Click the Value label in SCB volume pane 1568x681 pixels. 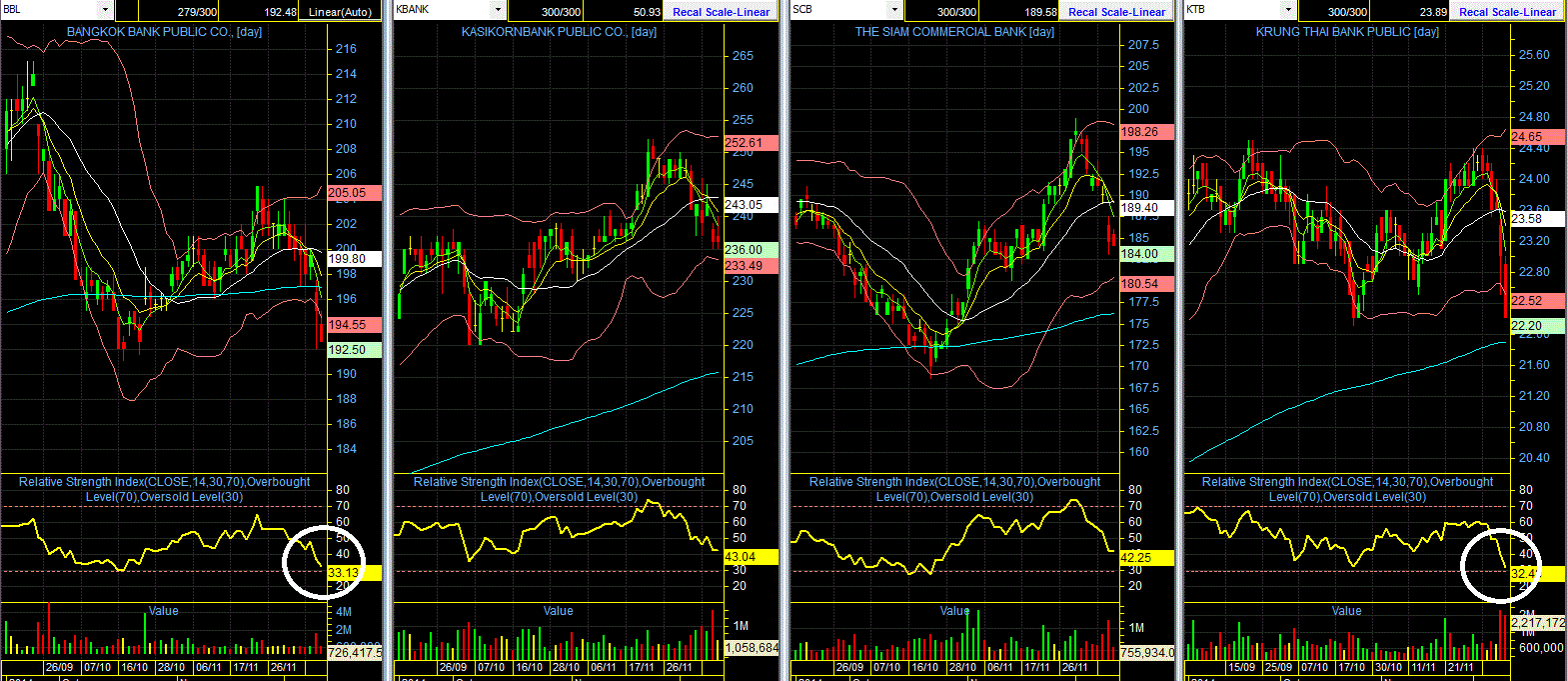(954, 611)
